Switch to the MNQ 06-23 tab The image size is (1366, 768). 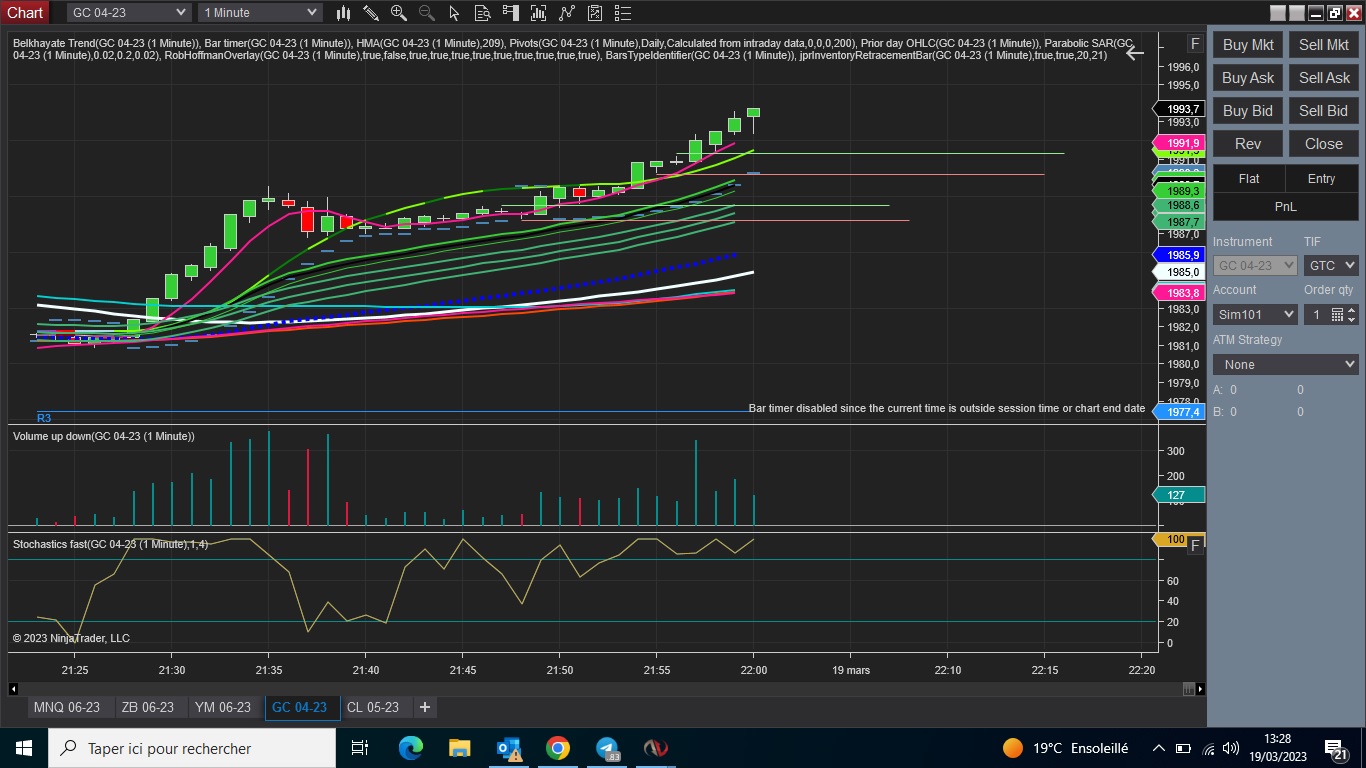(x=67, y=707)
